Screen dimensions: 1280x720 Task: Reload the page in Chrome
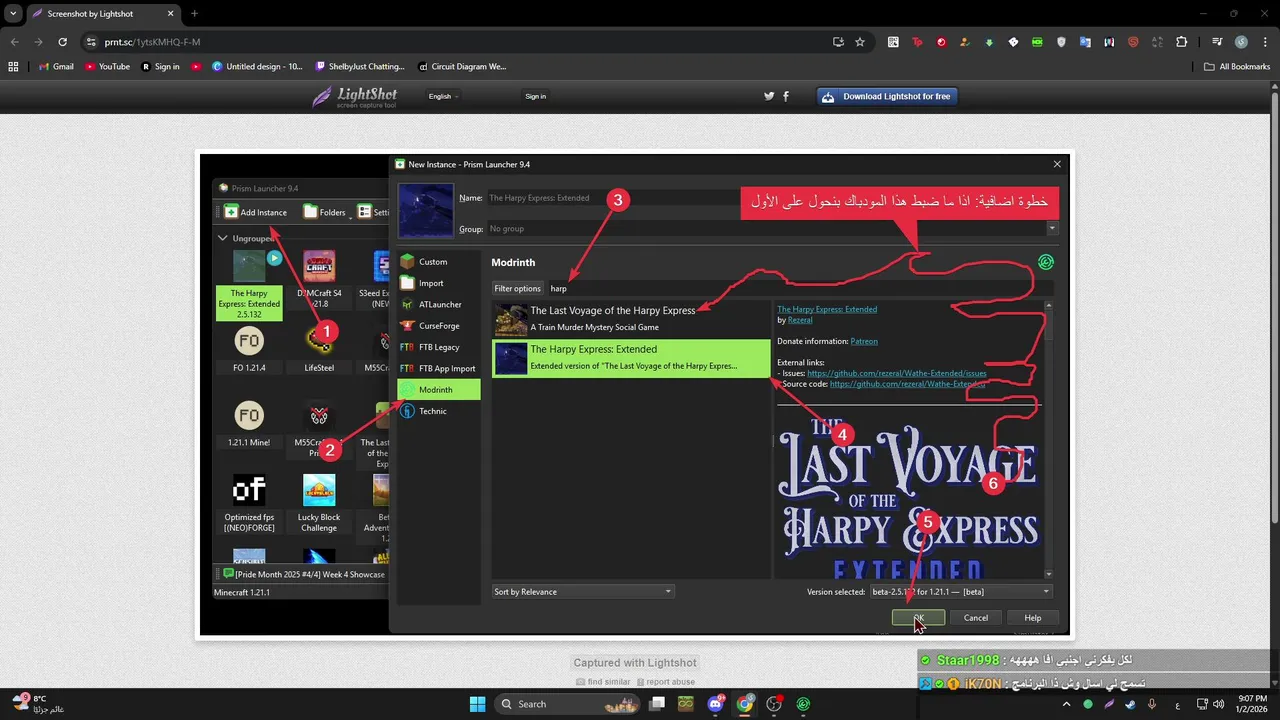point(62,42)
